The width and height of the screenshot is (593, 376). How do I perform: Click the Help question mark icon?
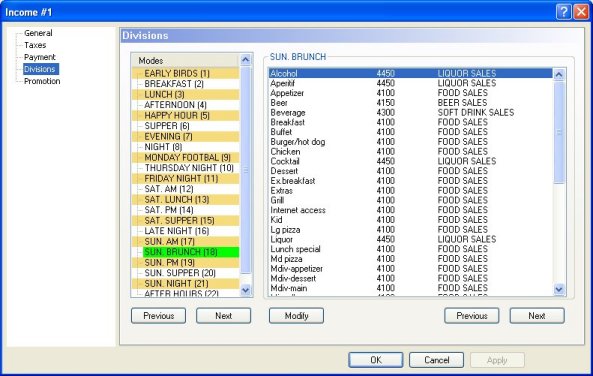tap(563, 12)
